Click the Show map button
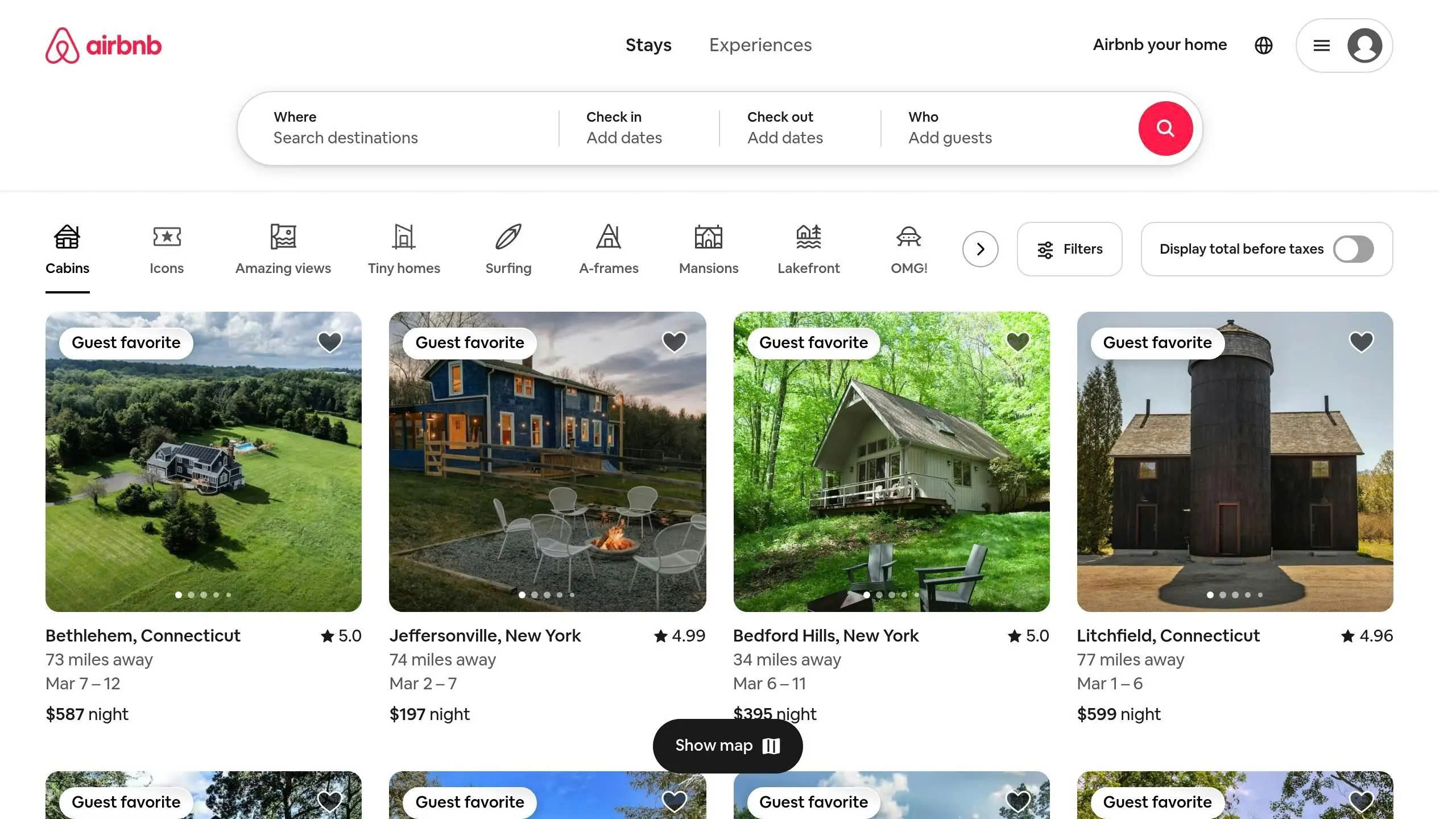This screenshot has width=1456, height=819. [727, 746]
